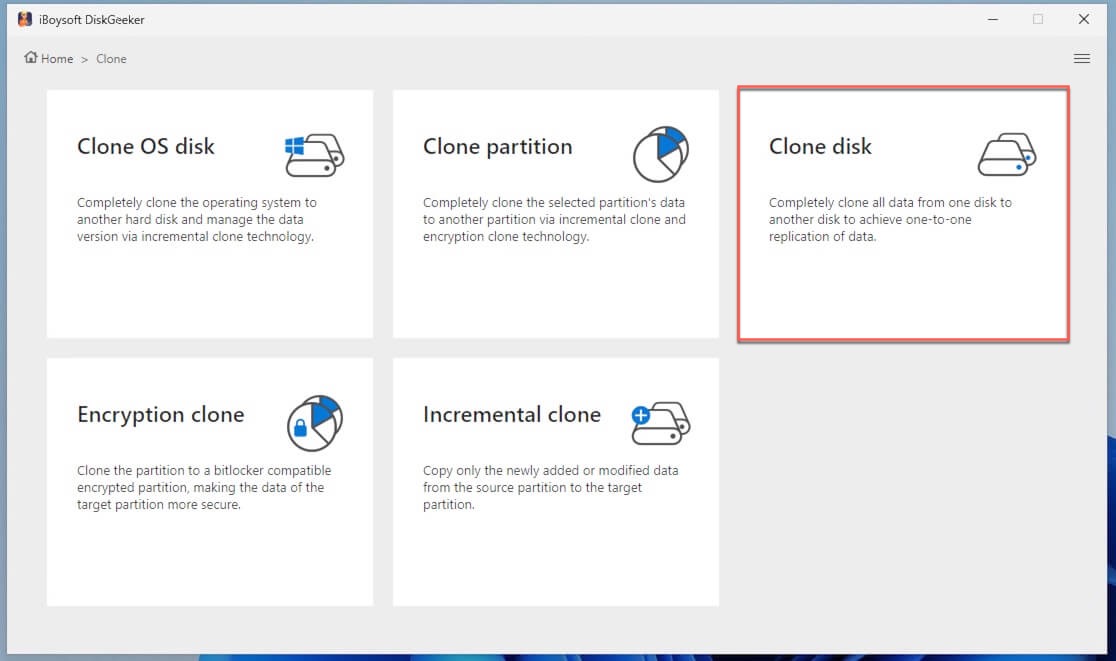Minimize the DiskGeeker window

pos(992,19)
